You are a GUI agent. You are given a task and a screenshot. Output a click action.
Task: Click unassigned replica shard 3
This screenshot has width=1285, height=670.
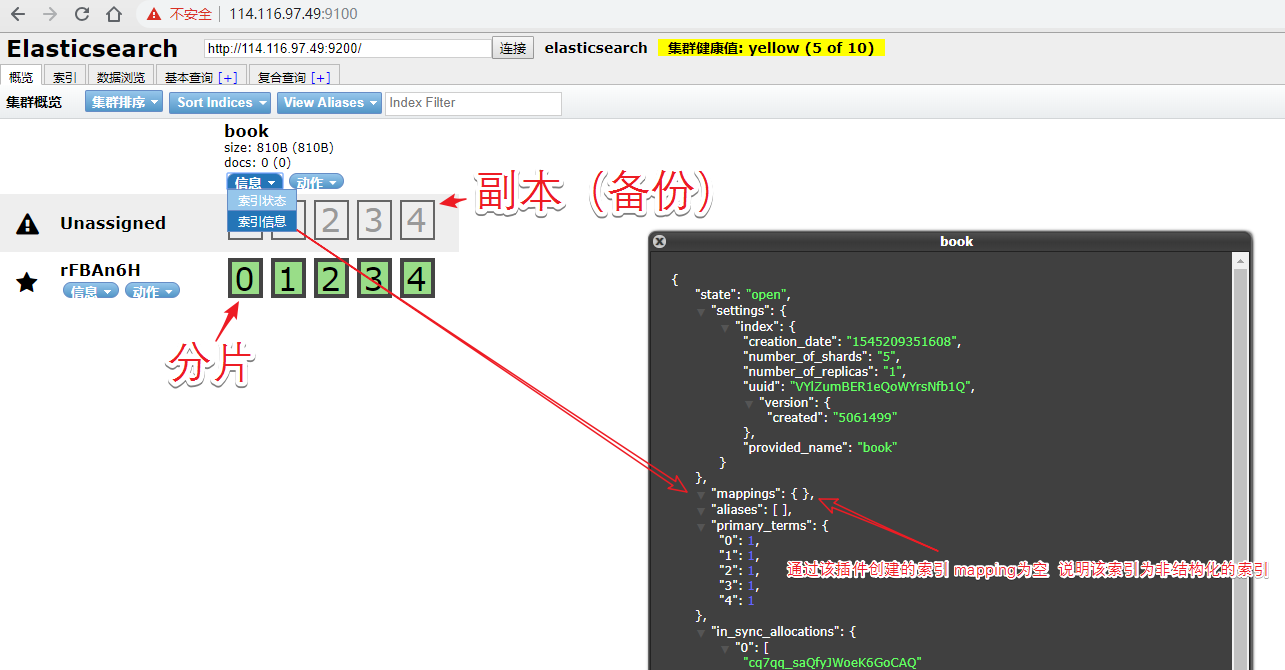[x=373, y=221]
